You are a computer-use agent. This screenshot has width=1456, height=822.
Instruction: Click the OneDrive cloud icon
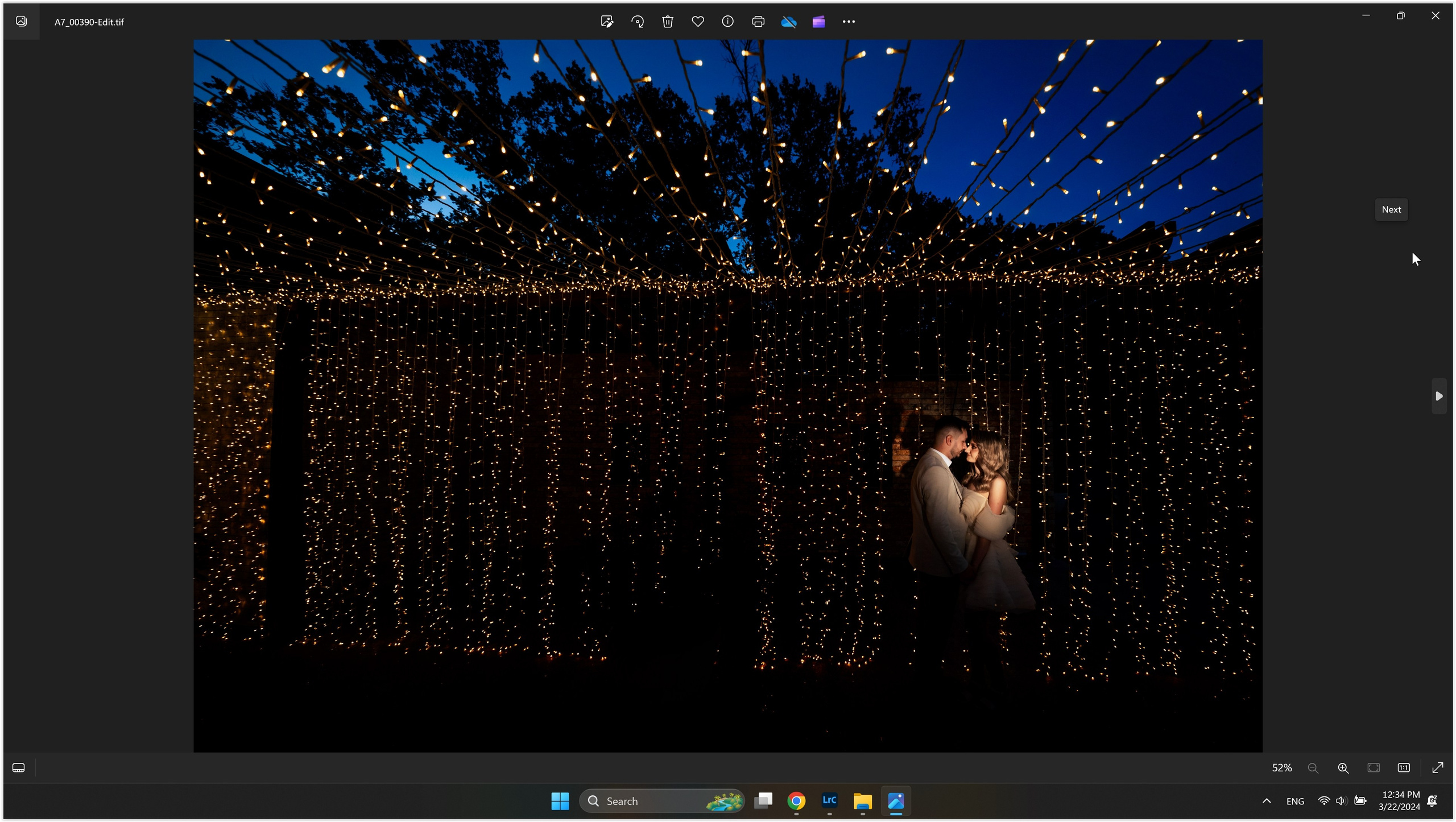(788, 22)
